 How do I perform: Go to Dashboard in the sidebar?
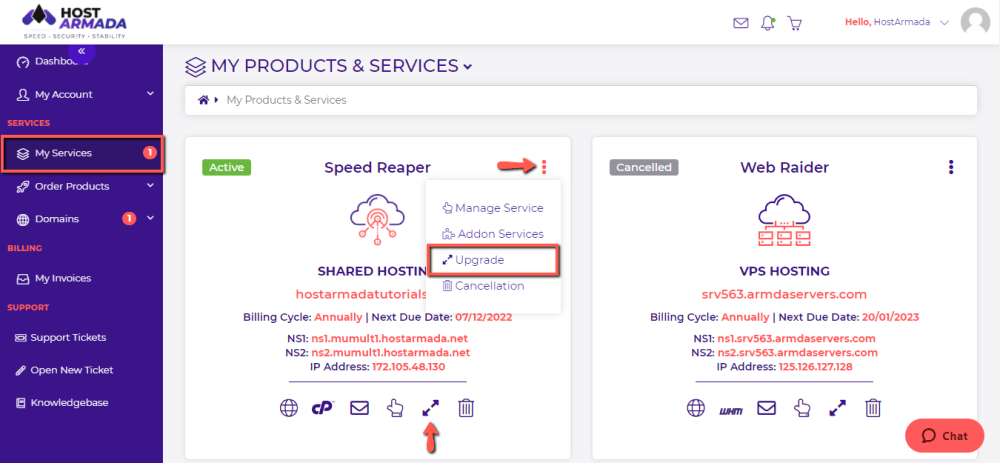tap(52, 62)
